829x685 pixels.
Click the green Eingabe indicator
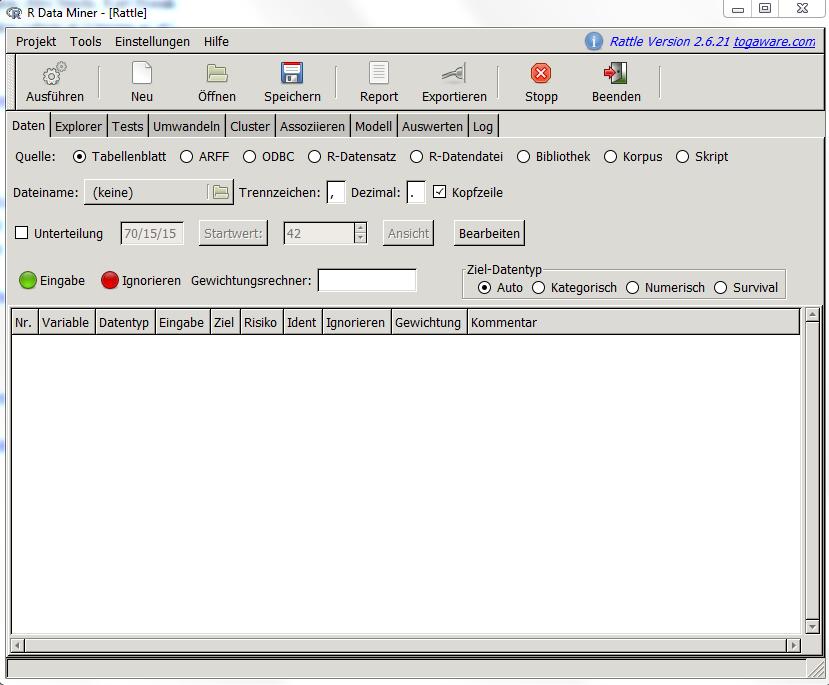click(27, 280)
